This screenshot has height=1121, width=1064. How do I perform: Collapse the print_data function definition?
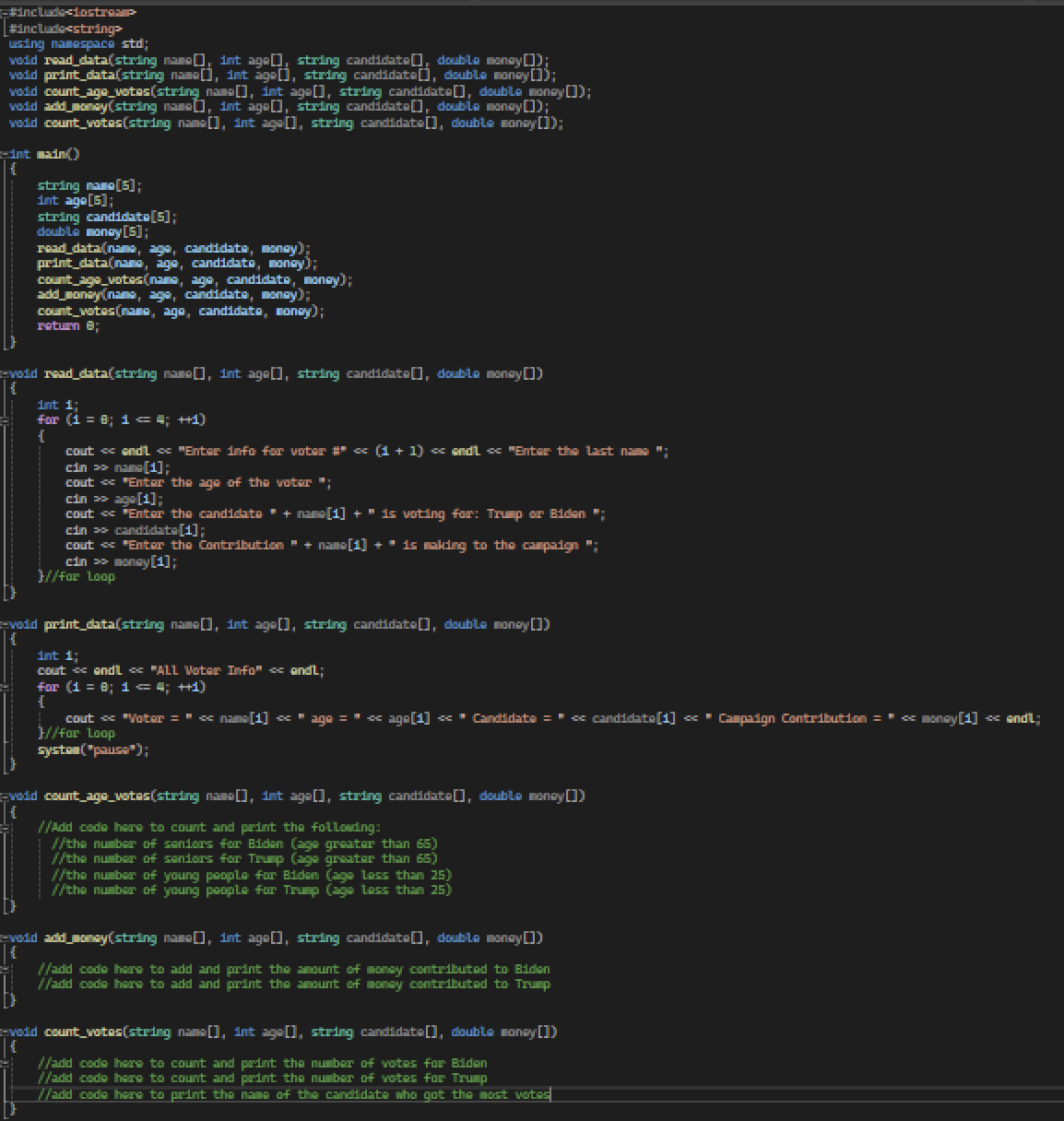pyautogui.click(x=5, y=624)
